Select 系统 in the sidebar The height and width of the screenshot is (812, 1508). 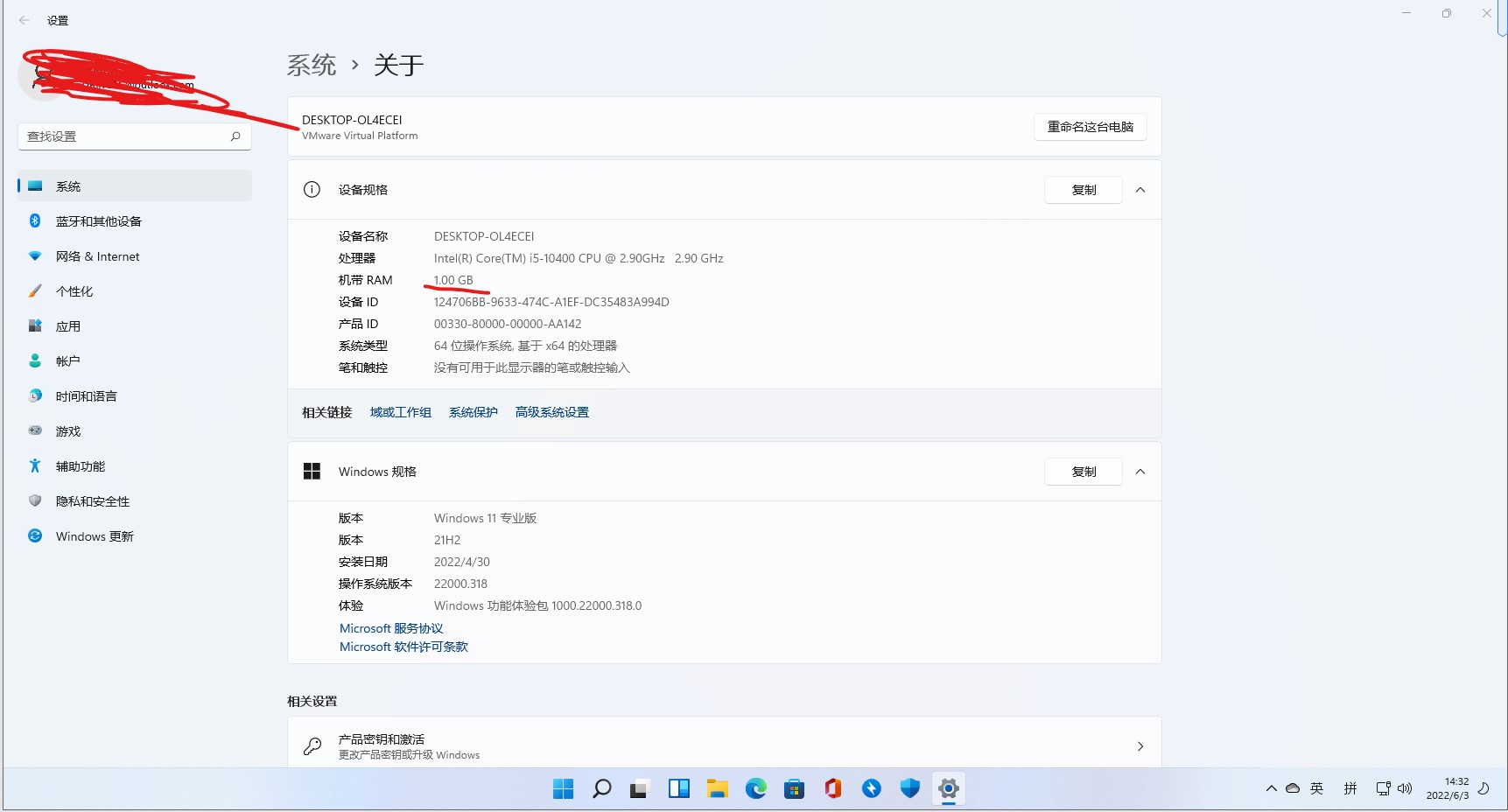pos(135,186)
